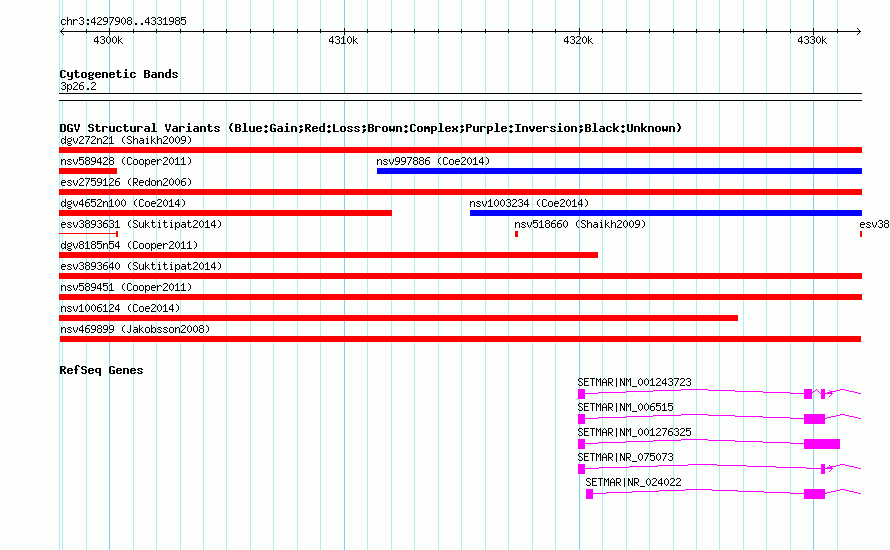Click the red bar for esv3893640
The image size is (890, 550).
pos(460,276)
